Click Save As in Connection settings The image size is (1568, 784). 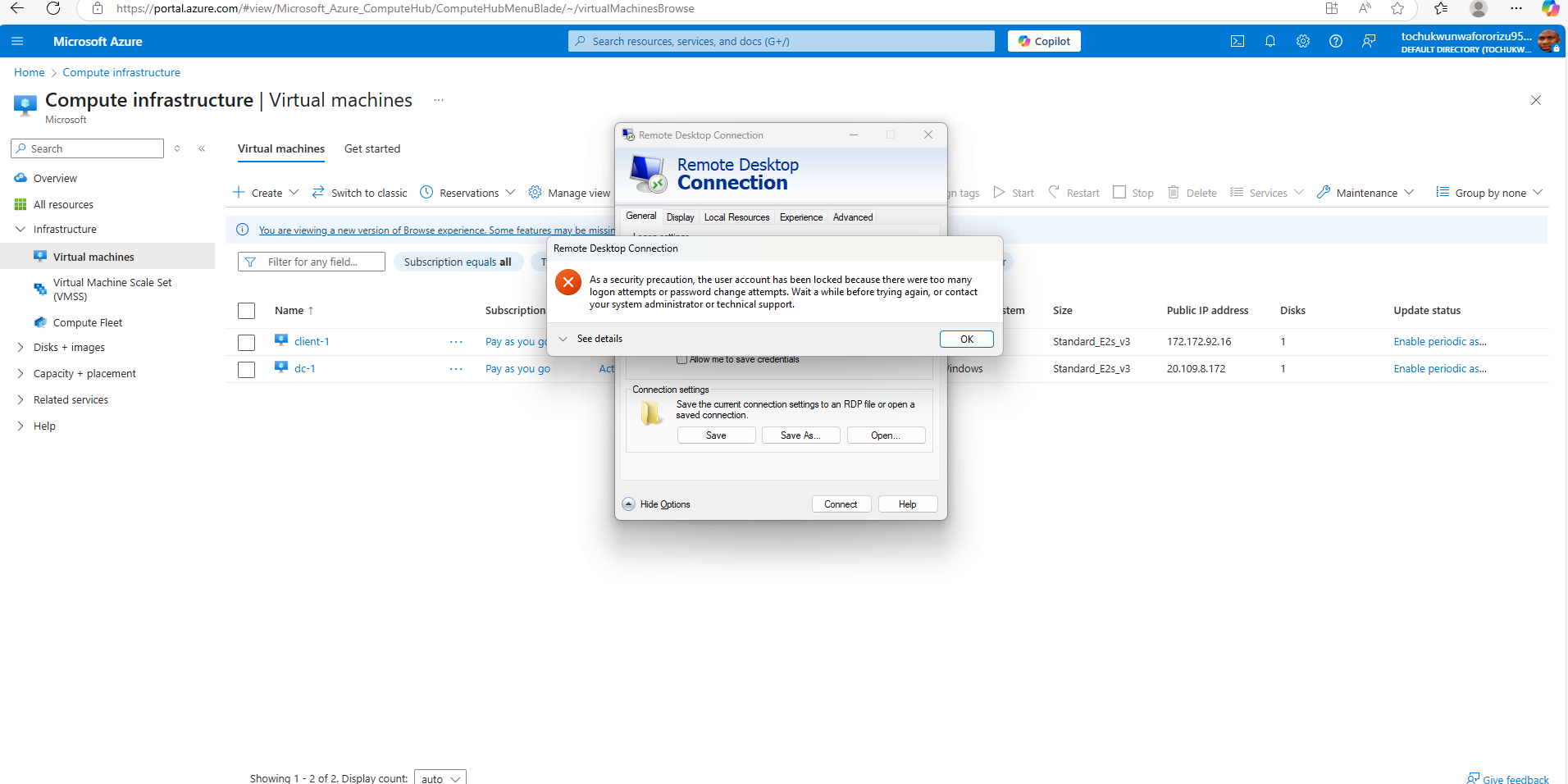(800, 435)
